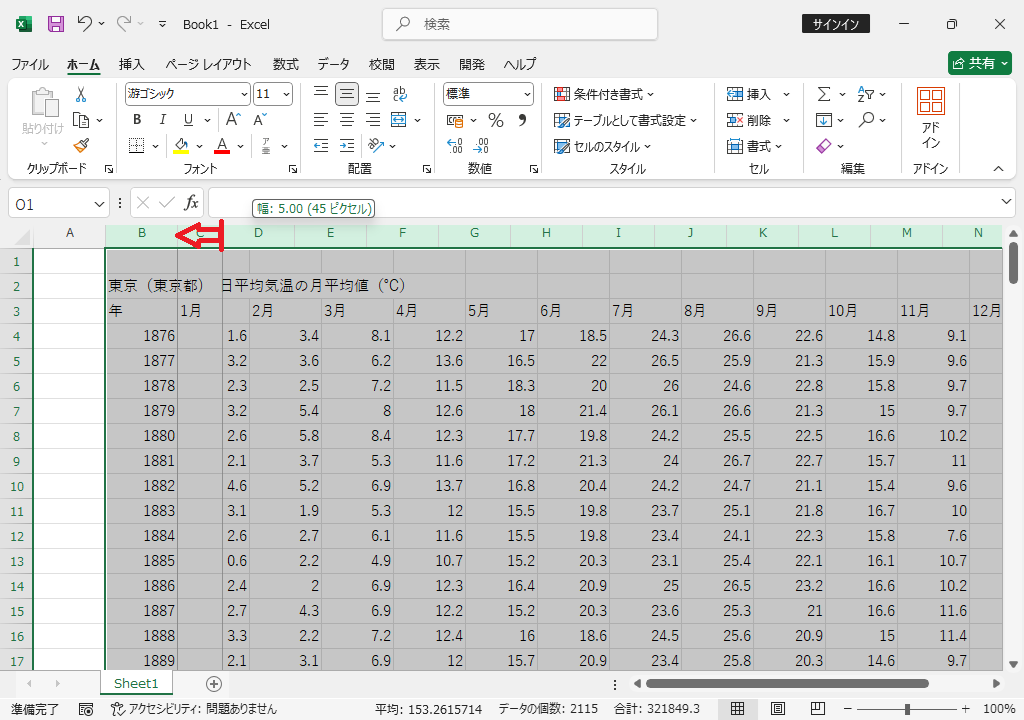Viewport: 1024px width, 720px height.
Task: Switch to the 表示 tab
Action: 426,64
